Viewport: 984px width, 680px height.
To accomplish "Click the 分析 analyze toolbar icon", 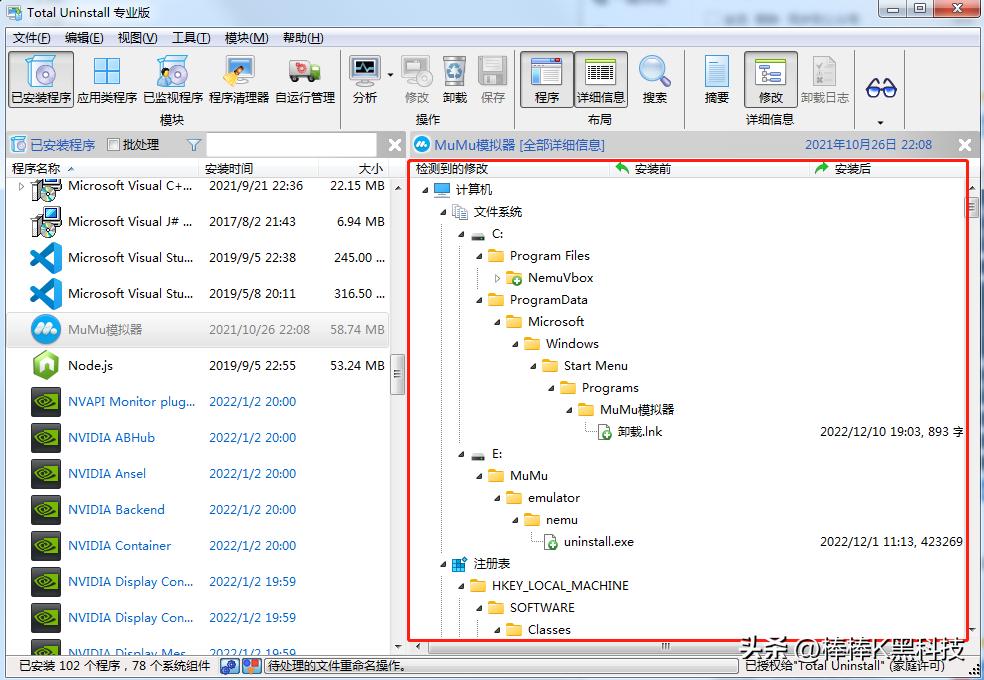I will (365, 79).
